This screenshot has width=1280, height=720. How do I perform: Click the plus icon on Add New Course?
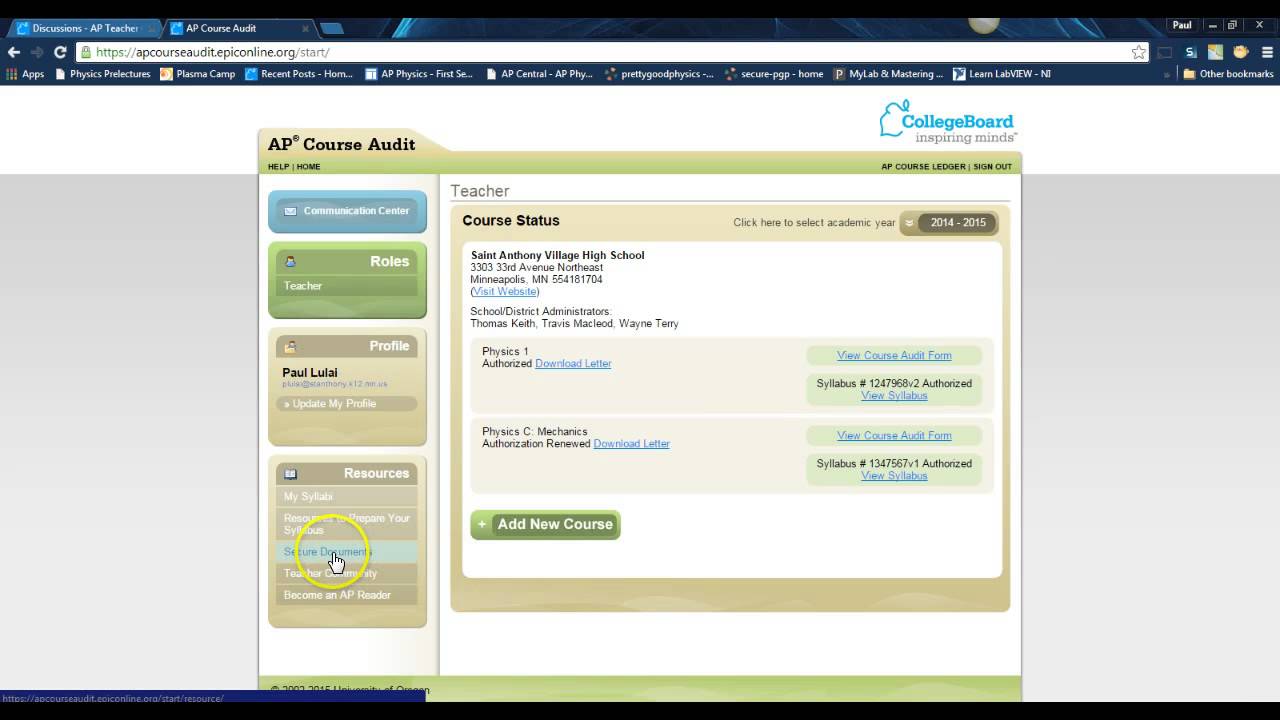pyautogui.click(x=482, y=524)
